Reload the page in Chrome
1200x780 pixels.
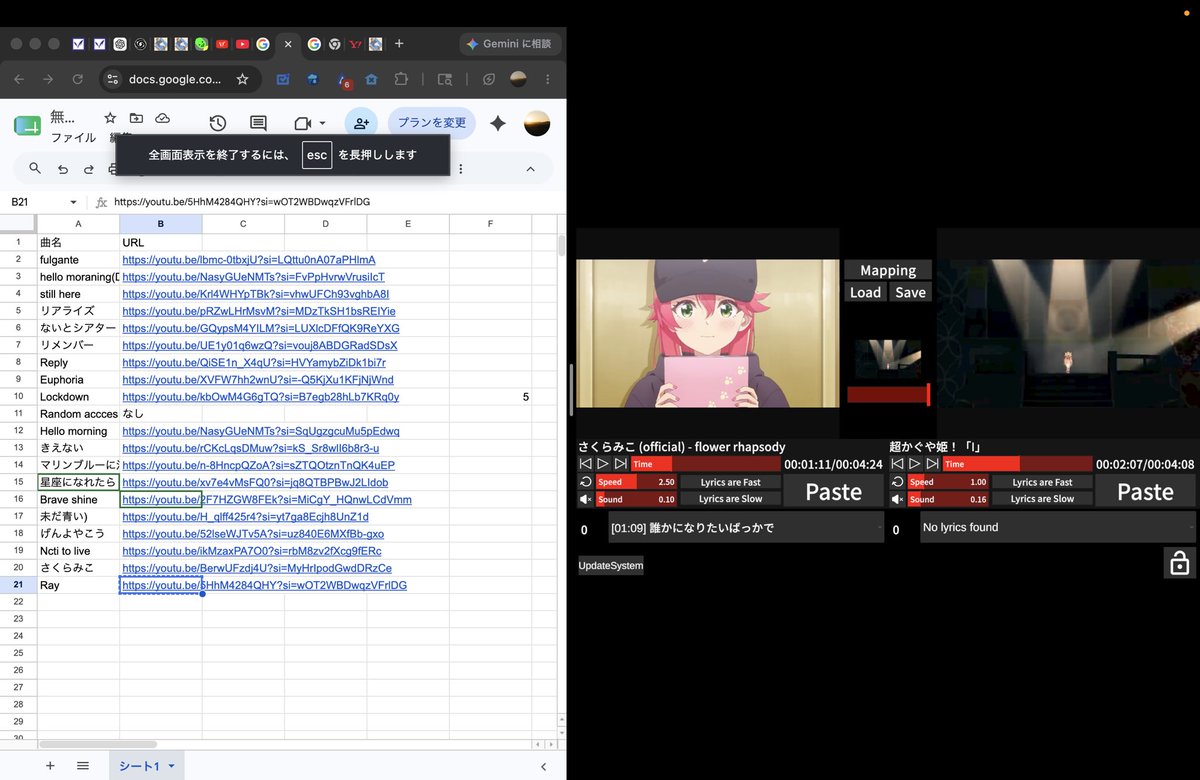(78, 79)
